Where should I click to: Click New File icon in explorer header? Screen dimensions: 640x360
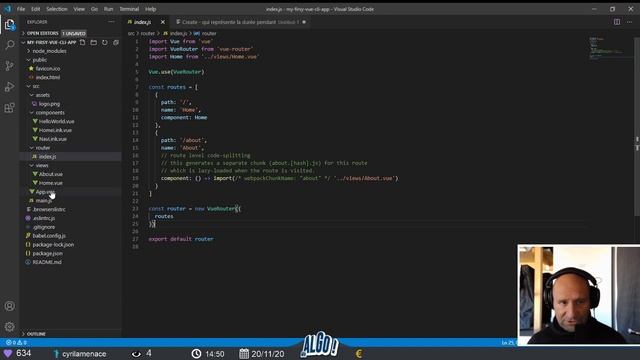click(x=83, y=42)
